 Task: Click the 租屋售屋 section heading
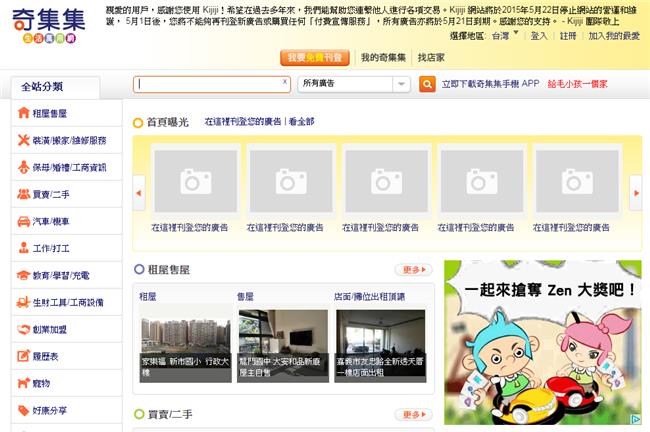[x=169, y=270]
